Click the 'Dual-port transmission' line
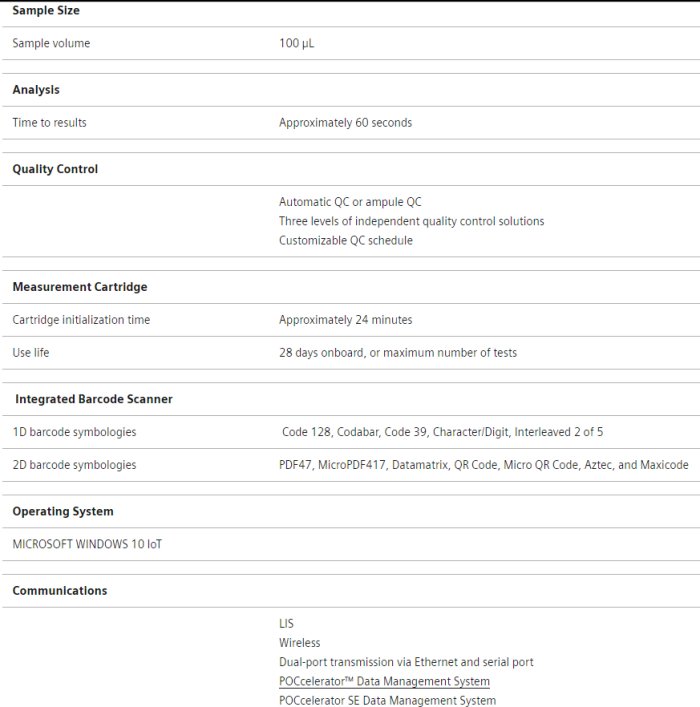This screenshot has height=707, width=700. 406,662
